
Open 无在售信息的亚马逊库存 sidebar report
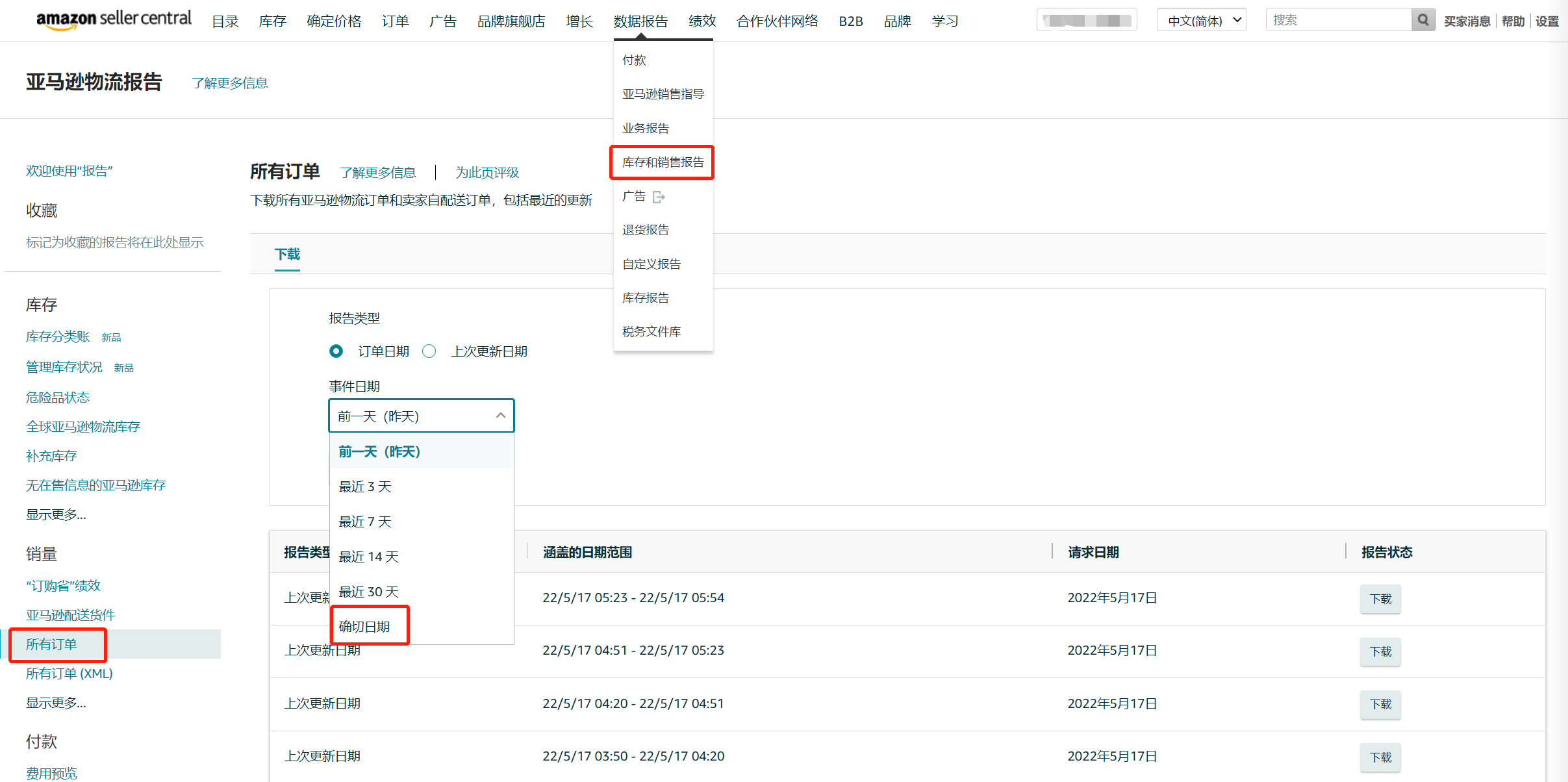(x=96, y=485)
